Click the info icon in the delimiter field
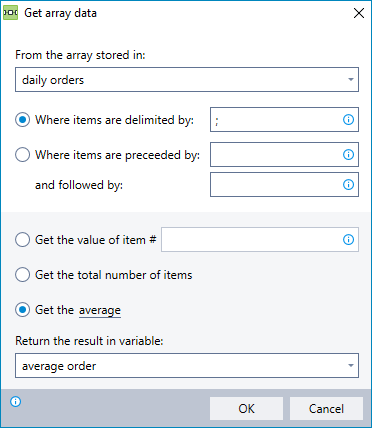 348,120
